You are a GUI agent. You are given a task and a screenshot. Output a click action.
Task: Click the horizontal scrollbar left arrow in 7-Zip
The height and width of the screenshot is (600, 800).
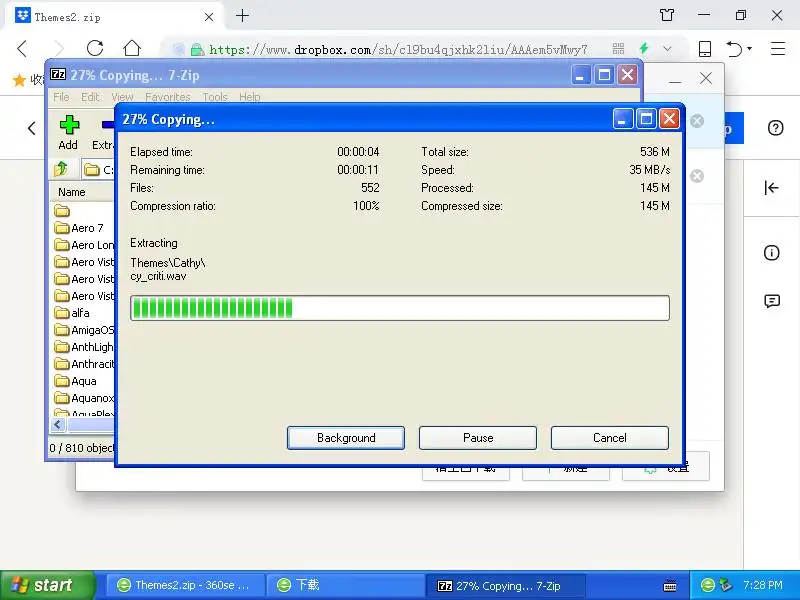coord(58,424)
